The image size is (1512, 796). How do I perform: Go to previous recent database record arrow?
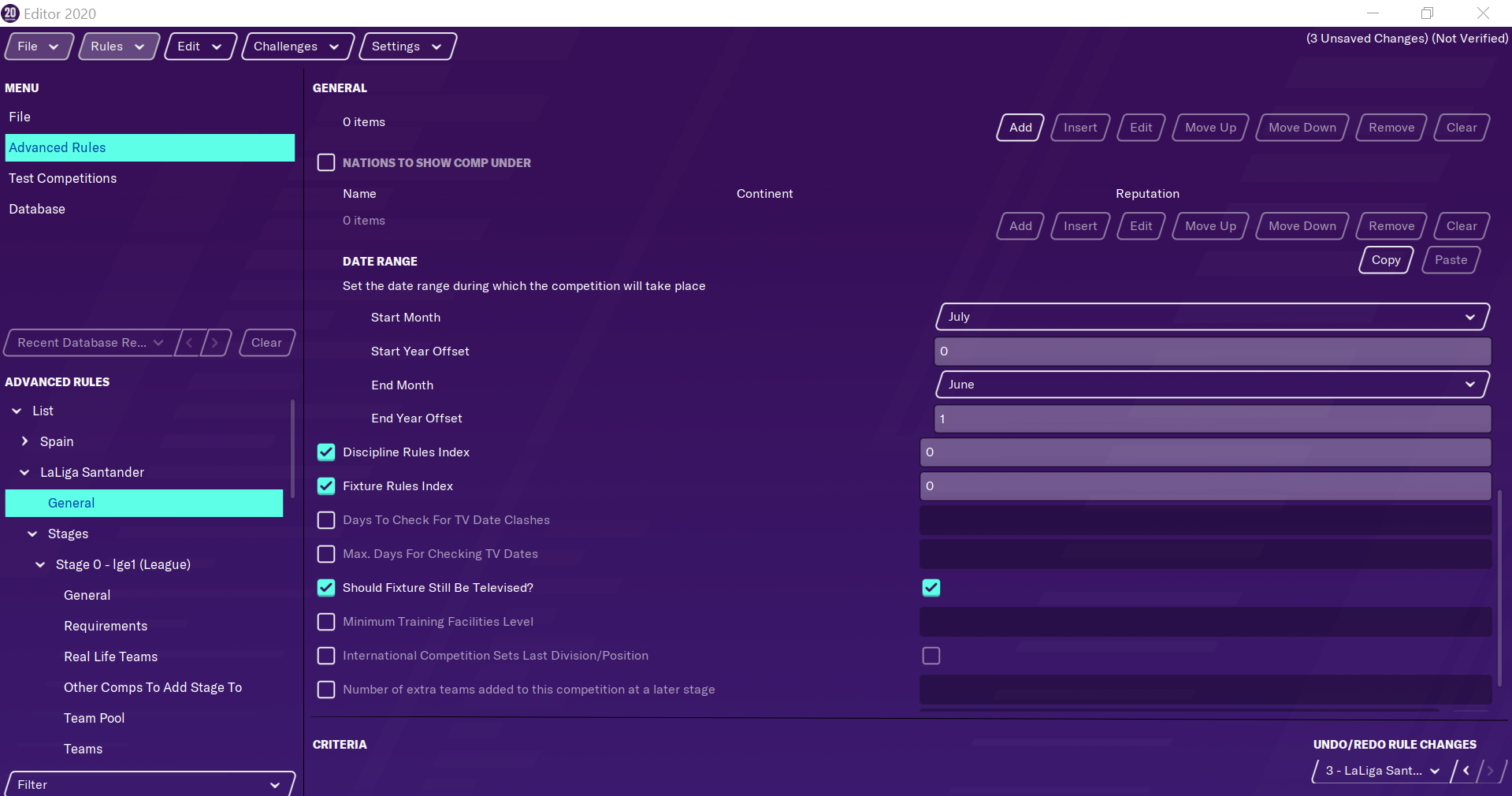[x=189, y=343]
